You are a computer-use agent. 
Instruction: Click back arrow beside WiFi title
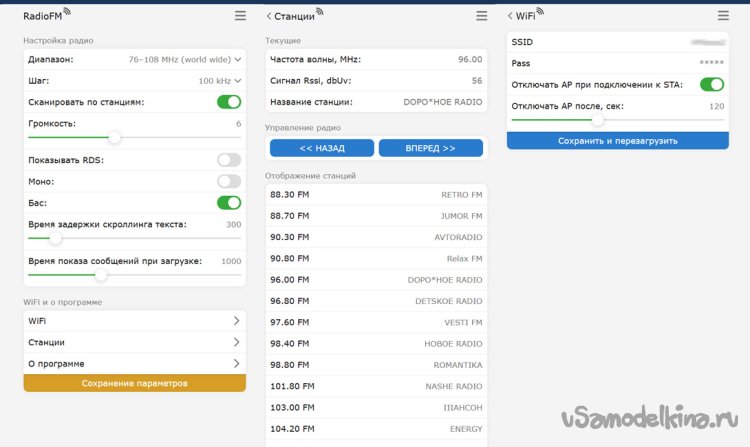pos(511,16)
